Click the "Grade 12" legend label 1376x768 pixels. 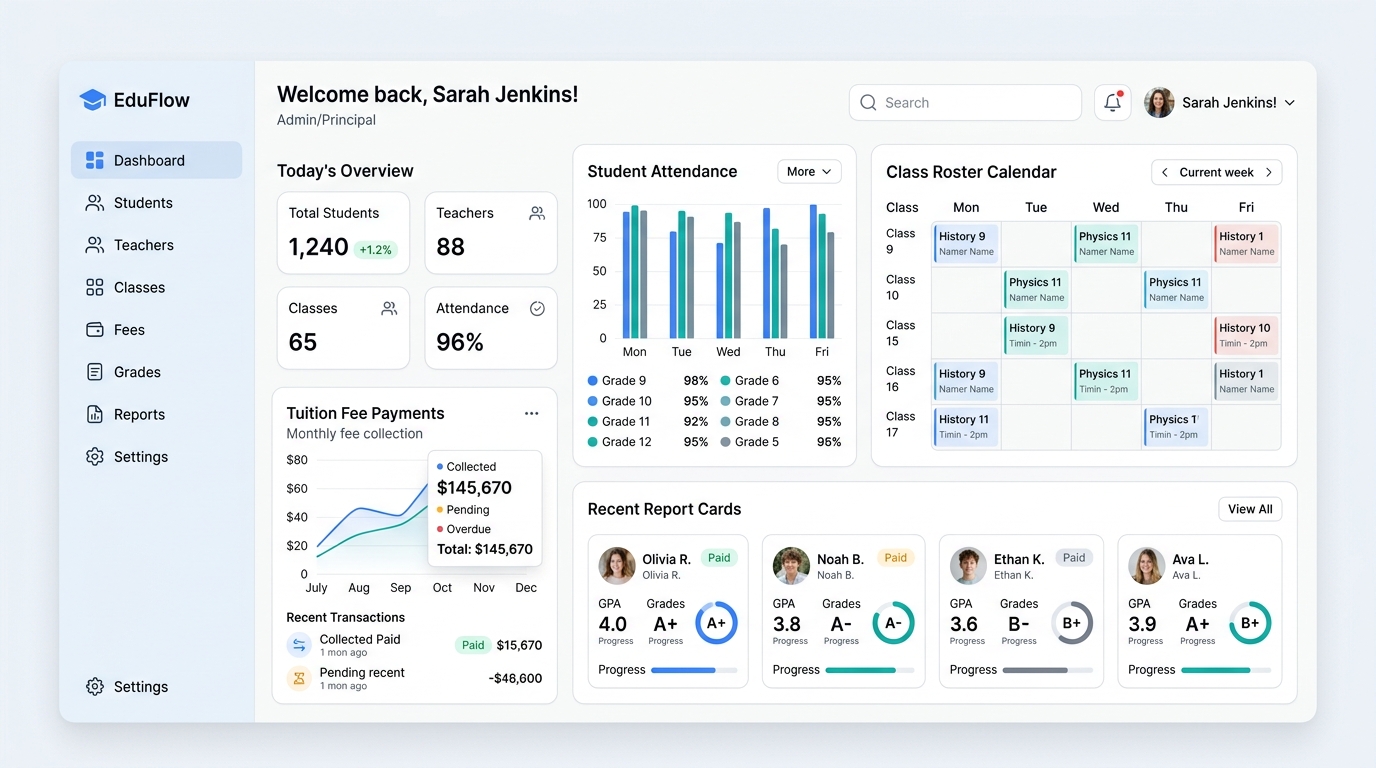(x=627, y=442)
